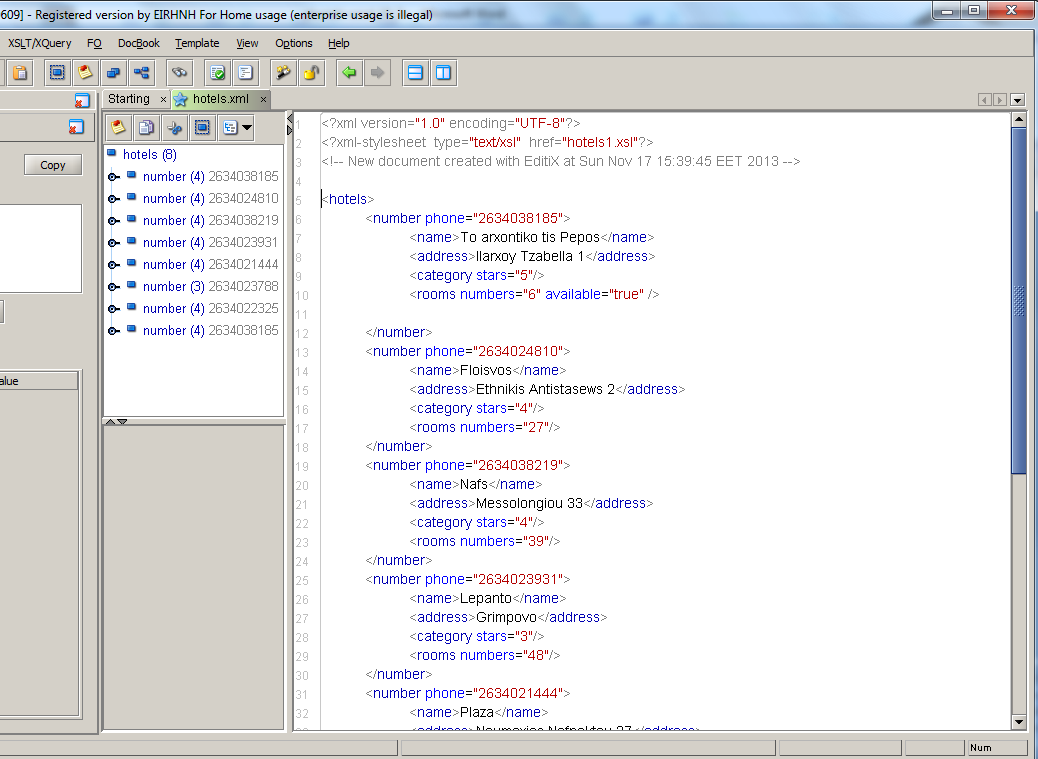The image size is (1038, 759).
Task: Click the gray forward arrow icon
Action: (x=377, y=73)
